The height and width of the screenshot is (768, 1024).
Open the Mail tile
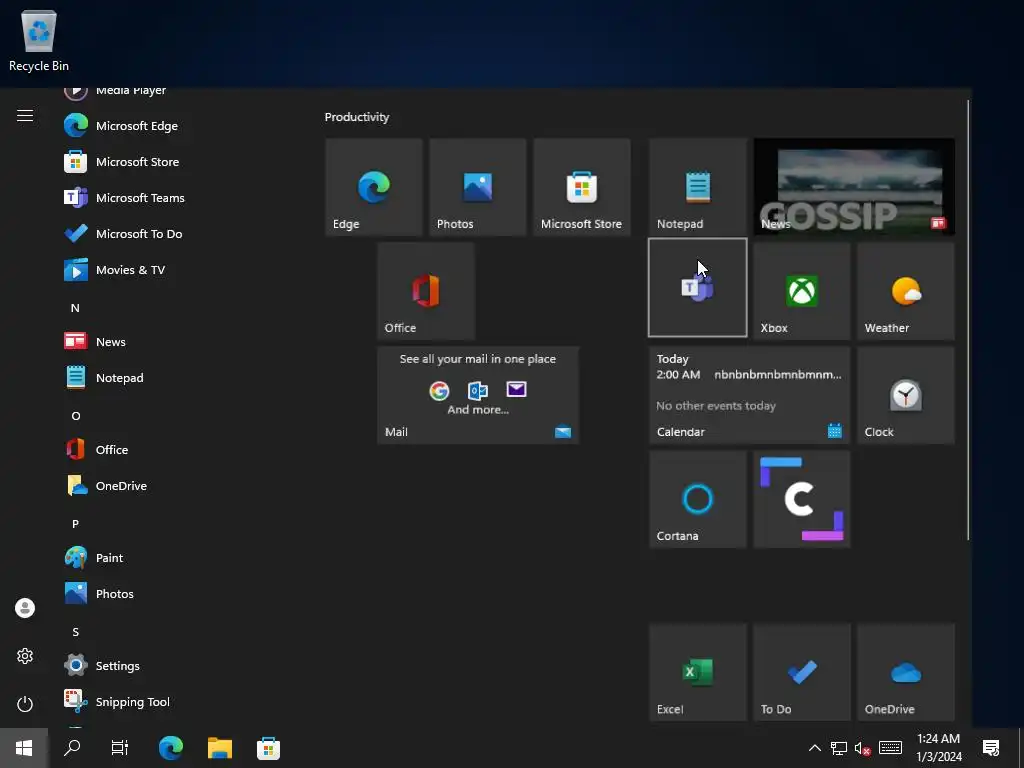478,395
